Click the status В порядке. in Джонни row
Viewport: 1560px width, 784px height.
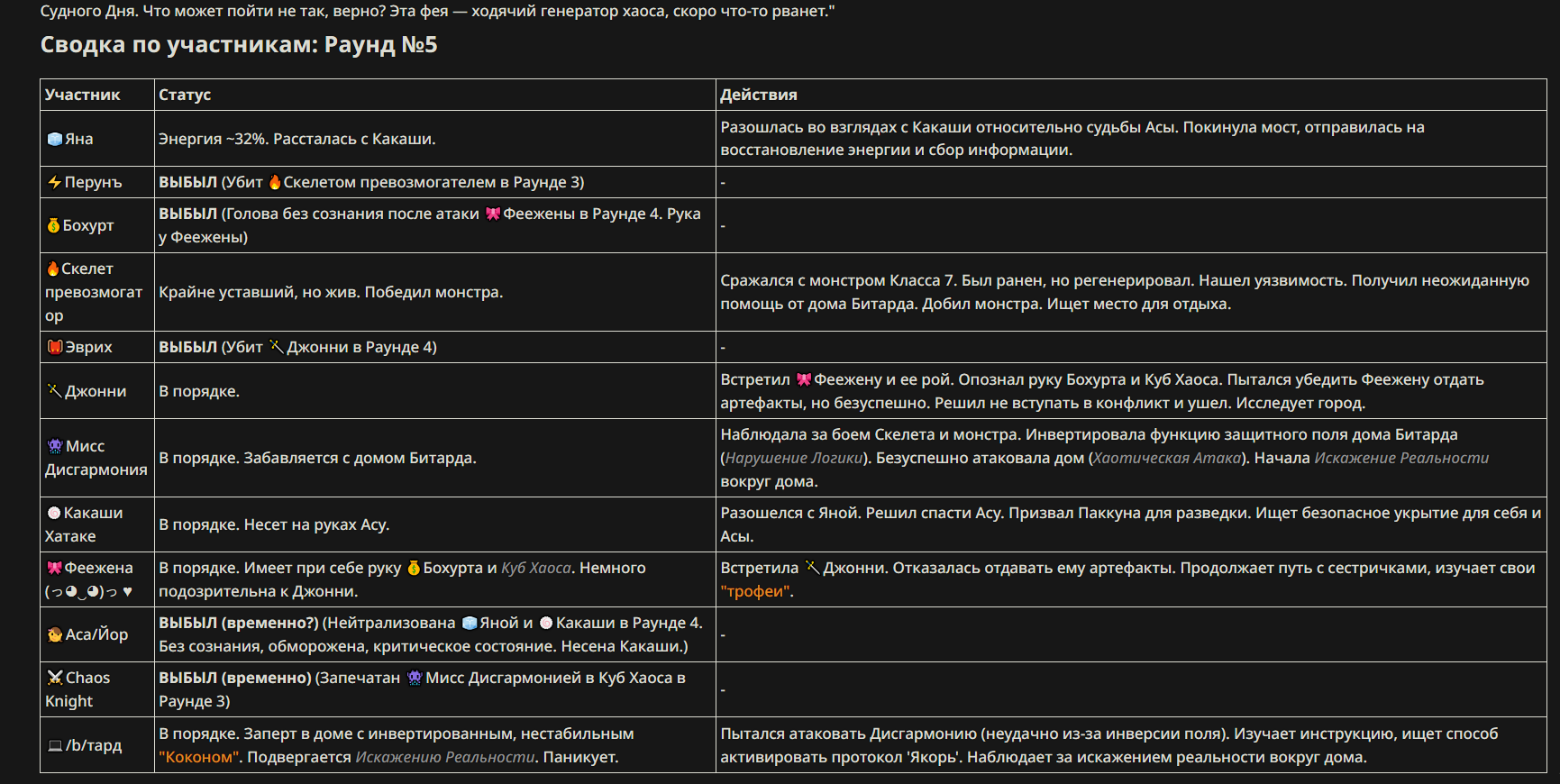pyautogui.click(x=199, y=391)
